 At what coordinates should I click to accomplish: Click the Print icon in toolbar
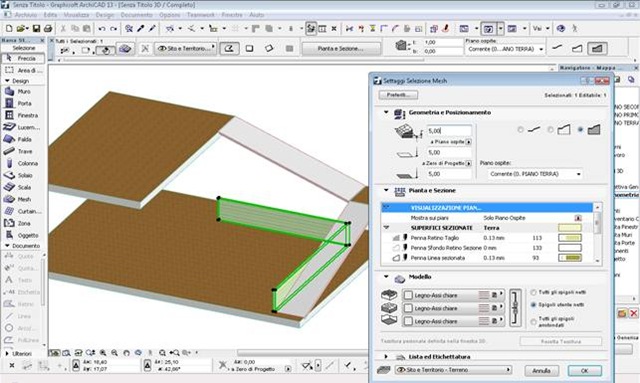(x=48, y=29)
